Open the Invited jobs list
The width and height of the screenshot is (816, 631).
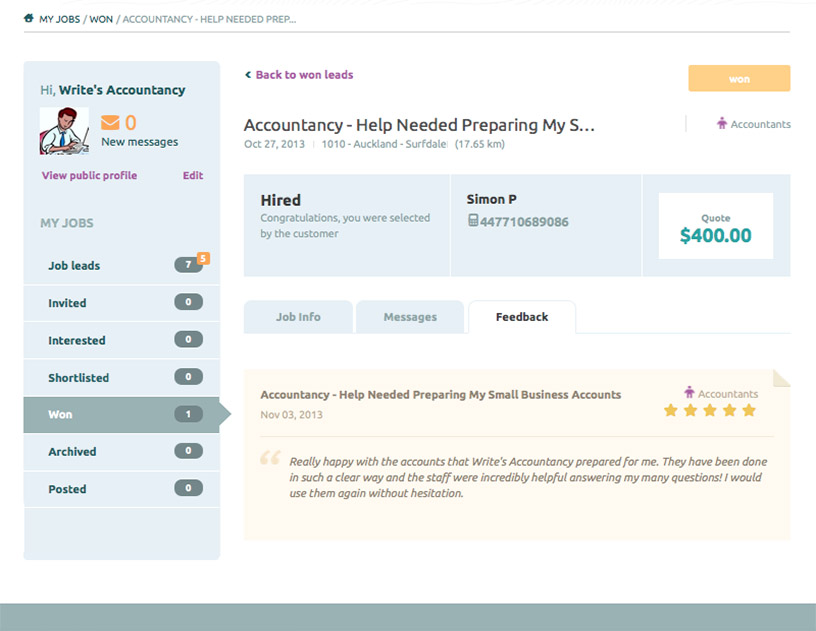(x=67, y=303)
